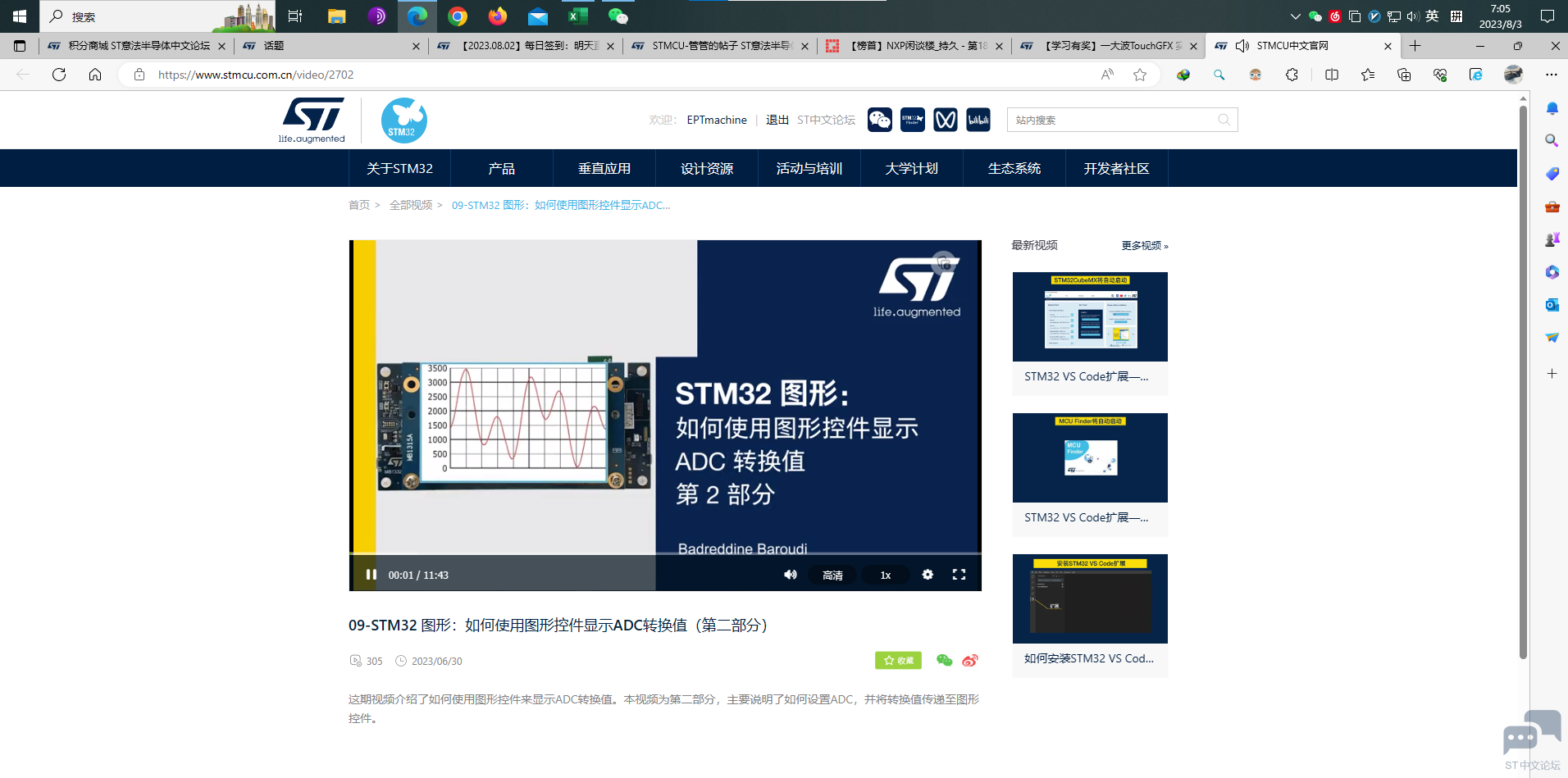1568x778 pixels.
Task: Open the Extensions puzzle icon
Action: tap(1292, 75)
